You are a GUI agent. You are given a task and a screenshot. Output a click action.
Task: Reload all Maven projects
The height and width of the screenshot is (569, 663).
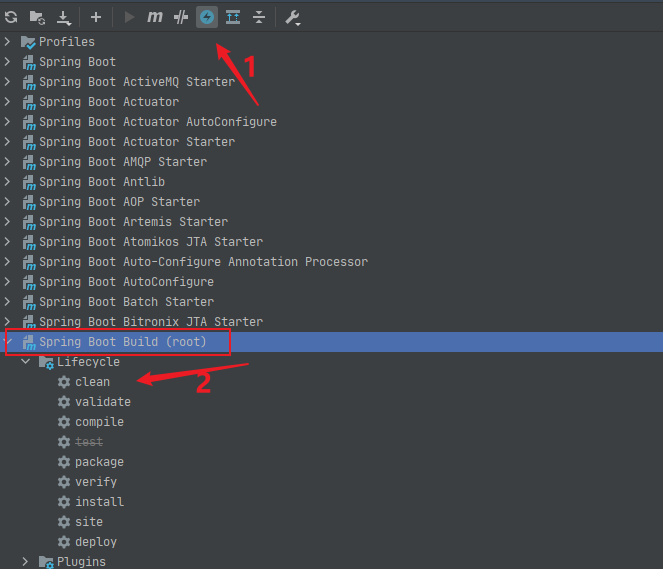11,17
